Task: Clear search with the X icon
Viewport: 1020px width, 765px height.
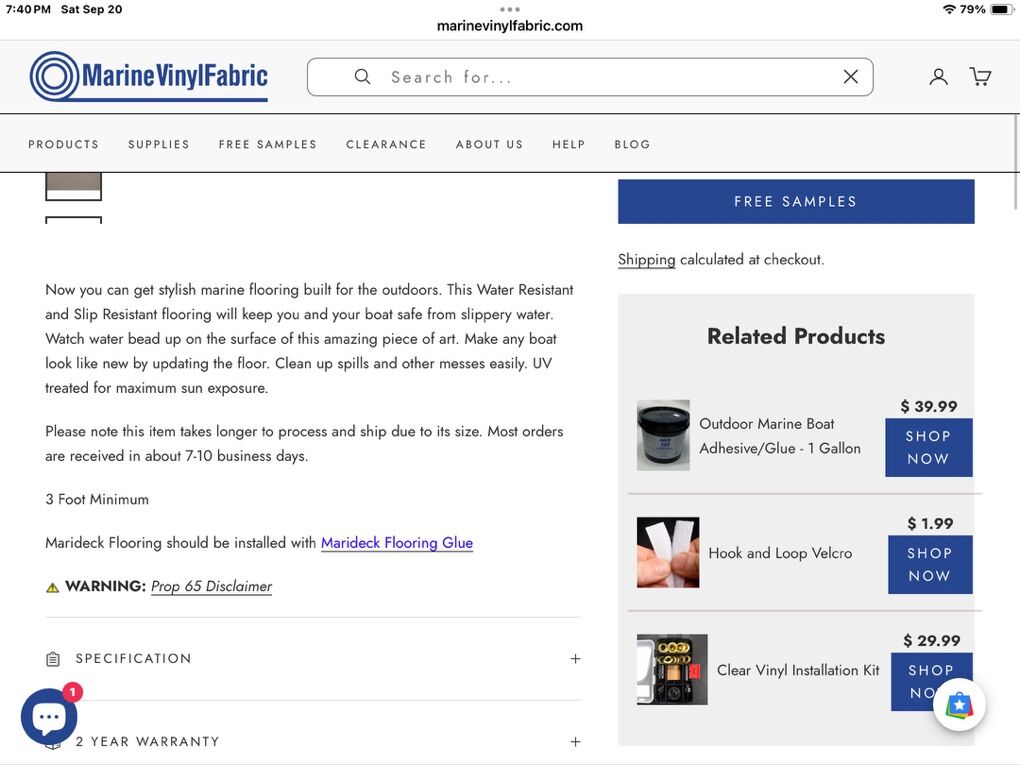Action: [850, 77]
